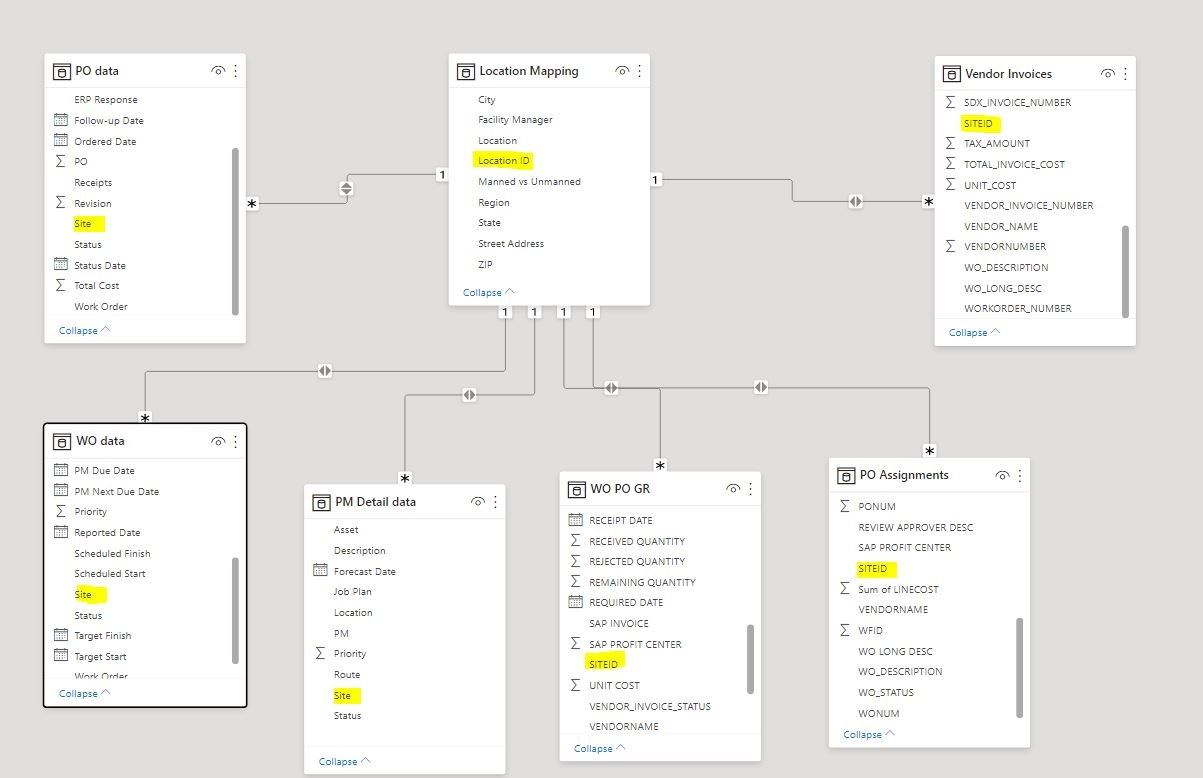The width and height of the screenshot is (1203, 778).
Task: Open the PO data table's more options menu
Action: (x=236, y=71)
